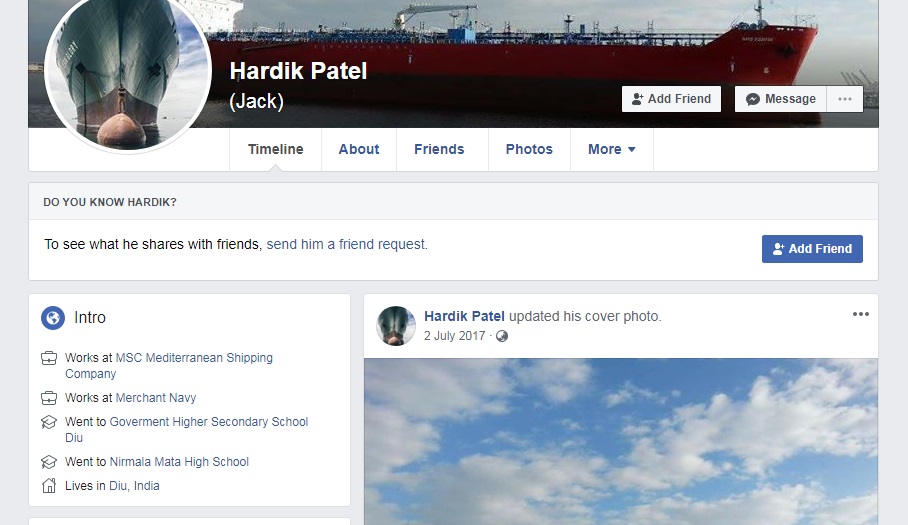Open the post options three-dot menu
This screenshot has width=908, height=525.
click(861, 314)
